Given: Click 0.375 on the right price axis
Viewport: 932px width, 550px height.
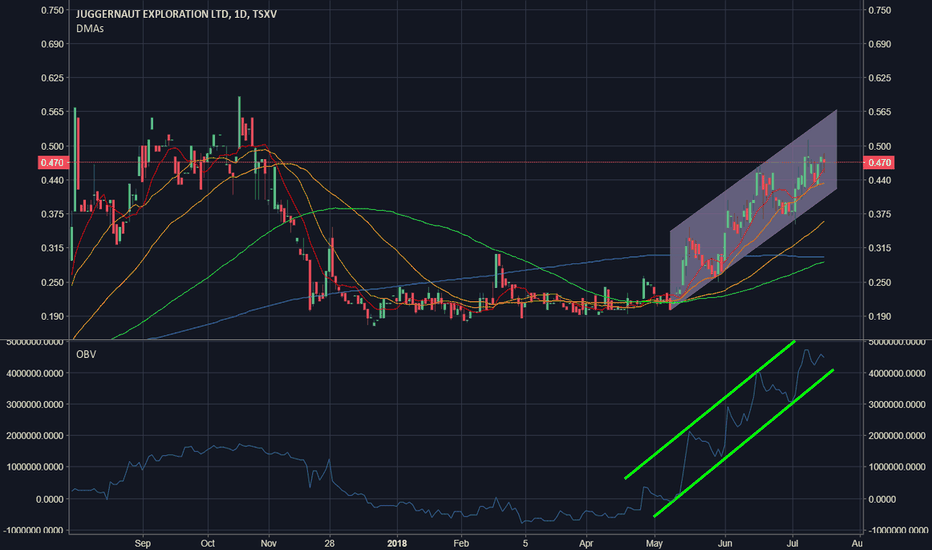Looking at the screenshot, I should click(880, 214).
